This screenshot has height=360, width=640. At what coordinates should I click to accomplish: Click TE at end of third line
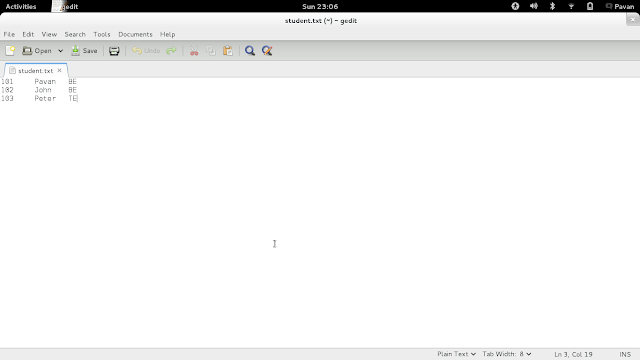pyautogui.click(x=73, y=98)
